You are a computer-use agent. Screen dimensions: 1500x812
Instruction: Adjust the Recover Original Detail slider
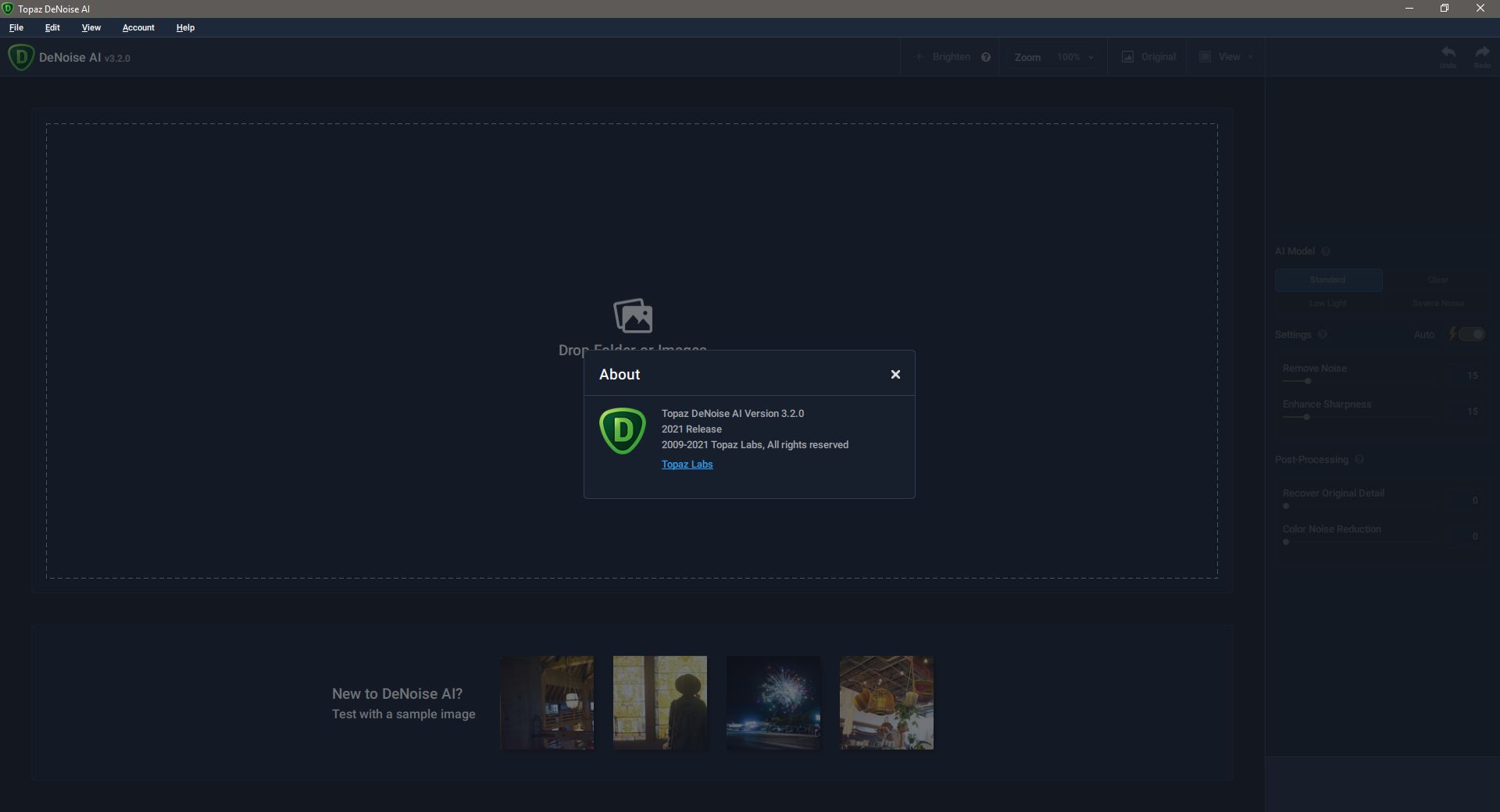coord(1359,506)
